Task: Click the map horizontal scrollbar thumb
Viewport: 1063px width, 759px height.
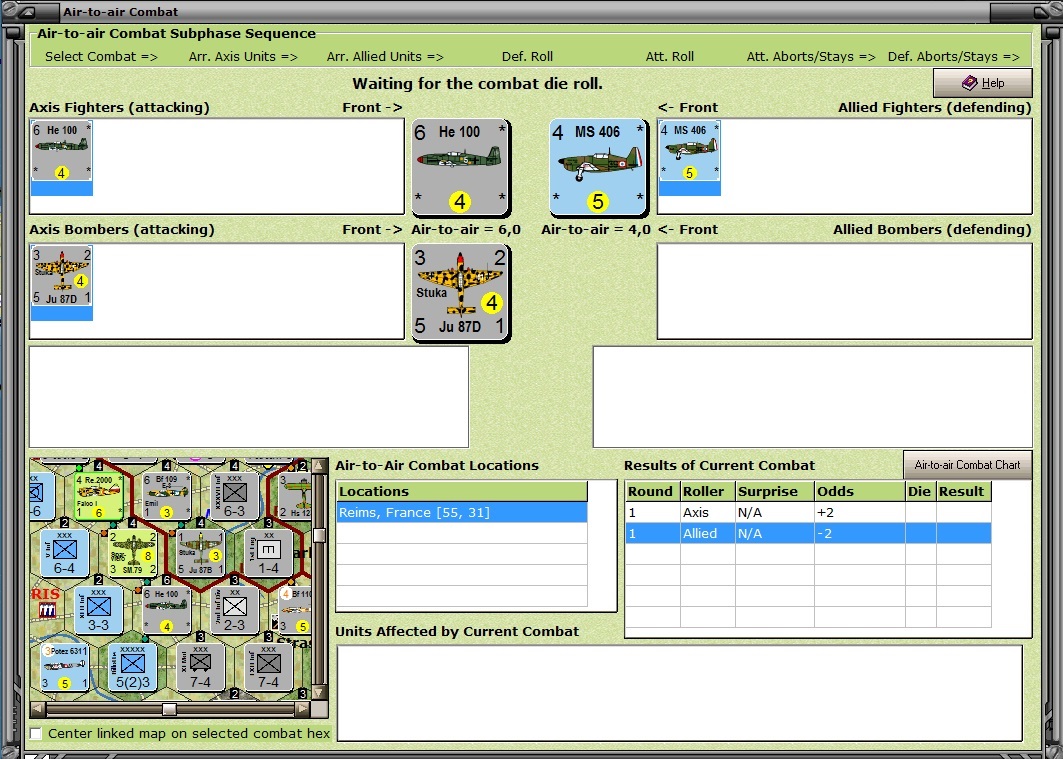Action: pos(169,709)
